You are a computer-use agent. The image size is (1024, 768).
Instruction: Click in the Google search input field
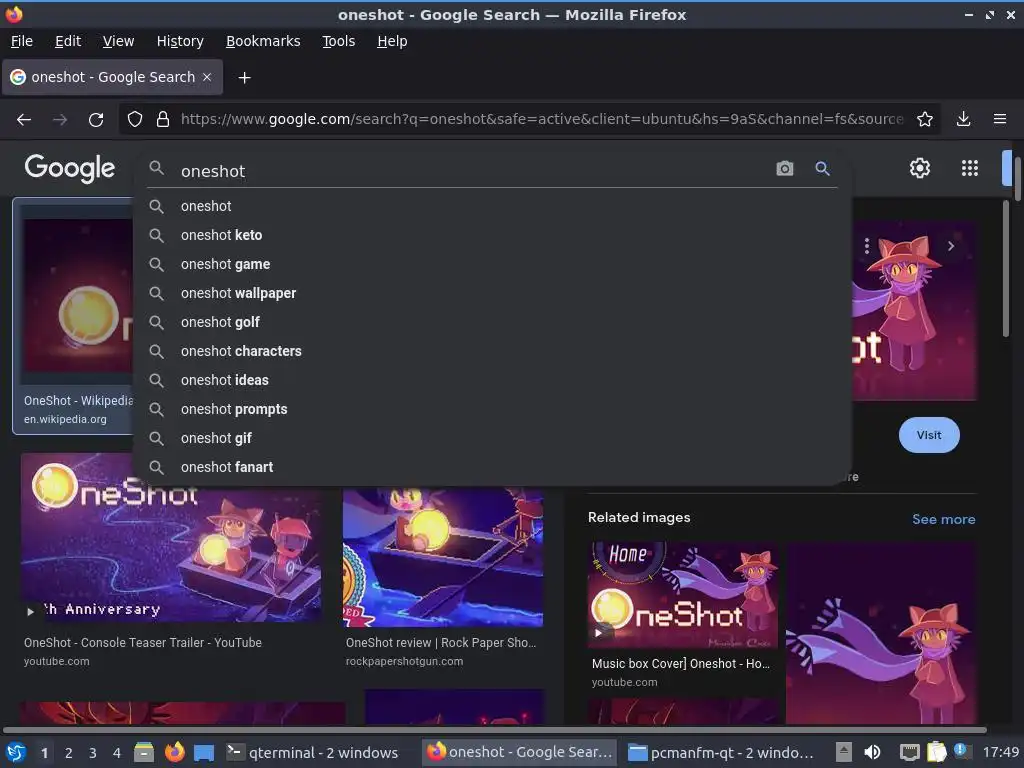tap(473, 171)
